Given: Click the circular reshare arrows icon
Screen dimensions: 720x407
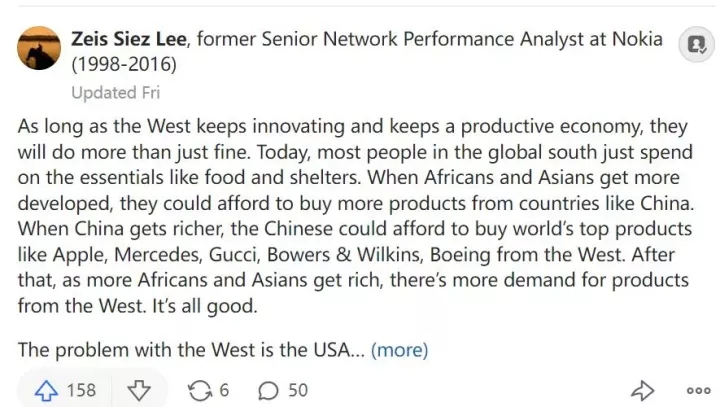Looking at the screenshot, I should coord(201,389).
